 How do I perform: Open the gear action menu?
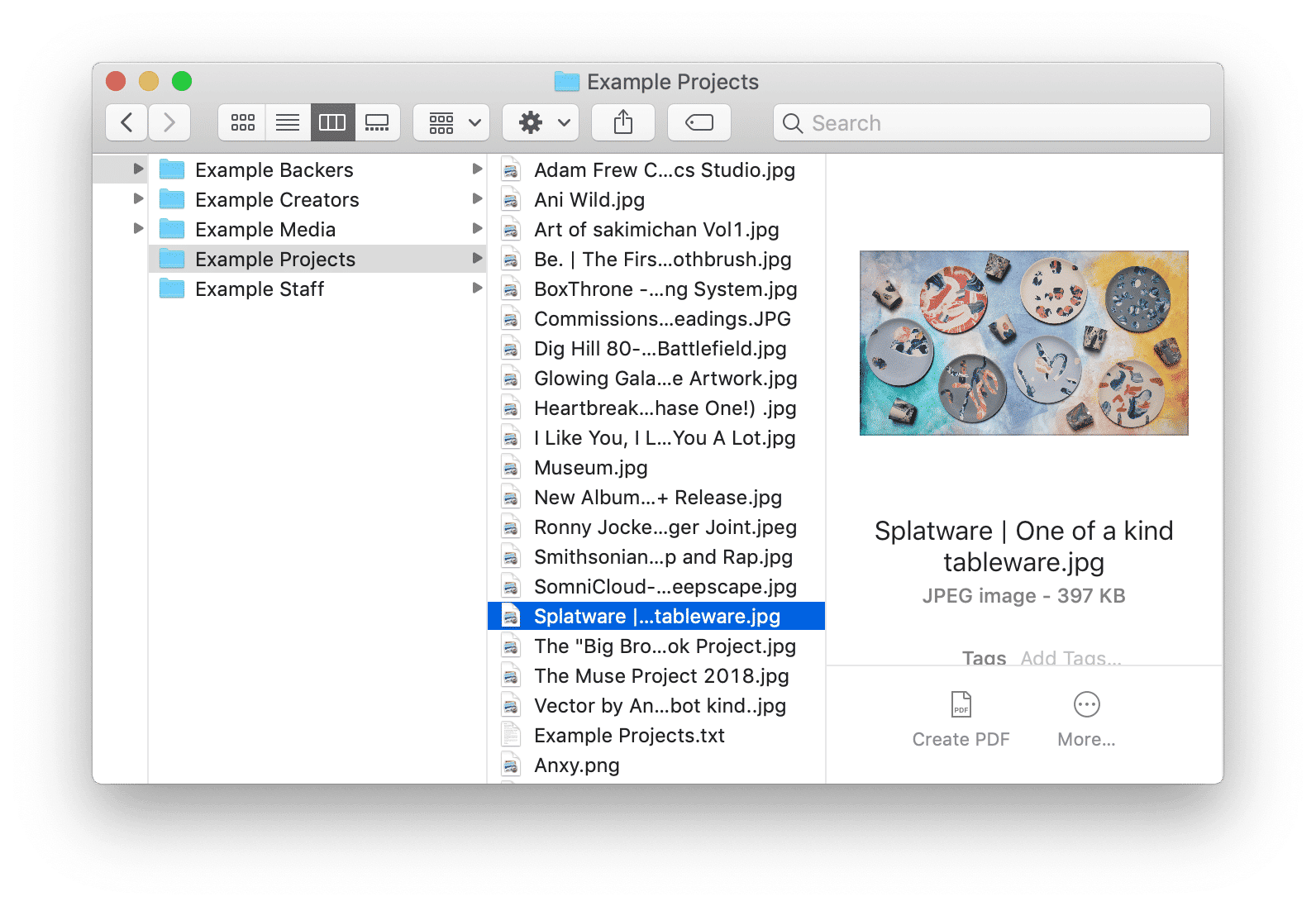tap(541, 122)
